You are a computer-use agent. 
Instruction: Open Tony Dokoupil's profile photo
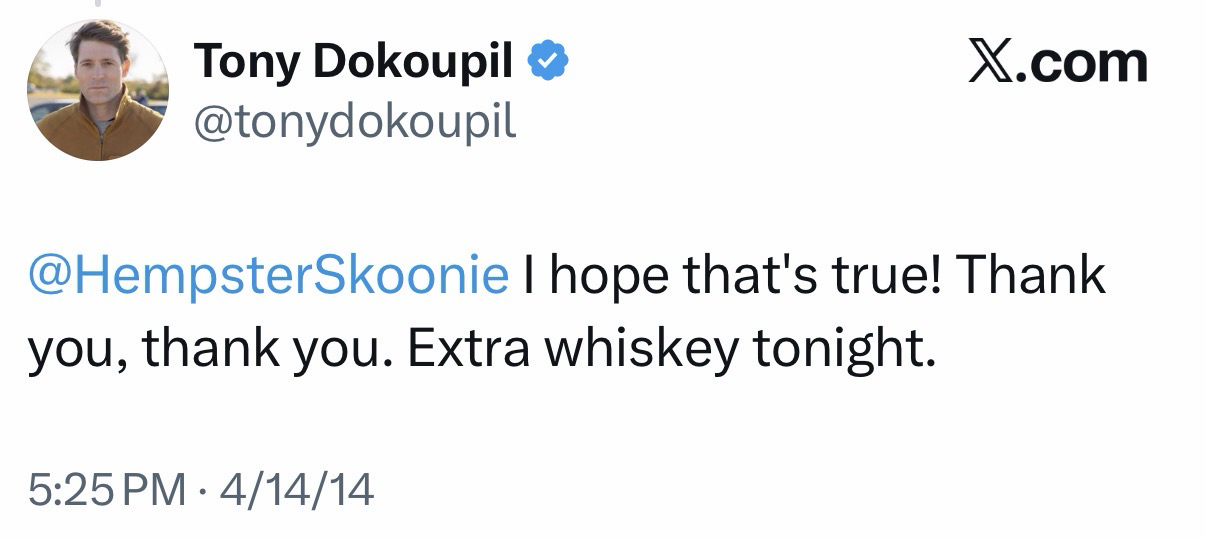coord(97,91)
